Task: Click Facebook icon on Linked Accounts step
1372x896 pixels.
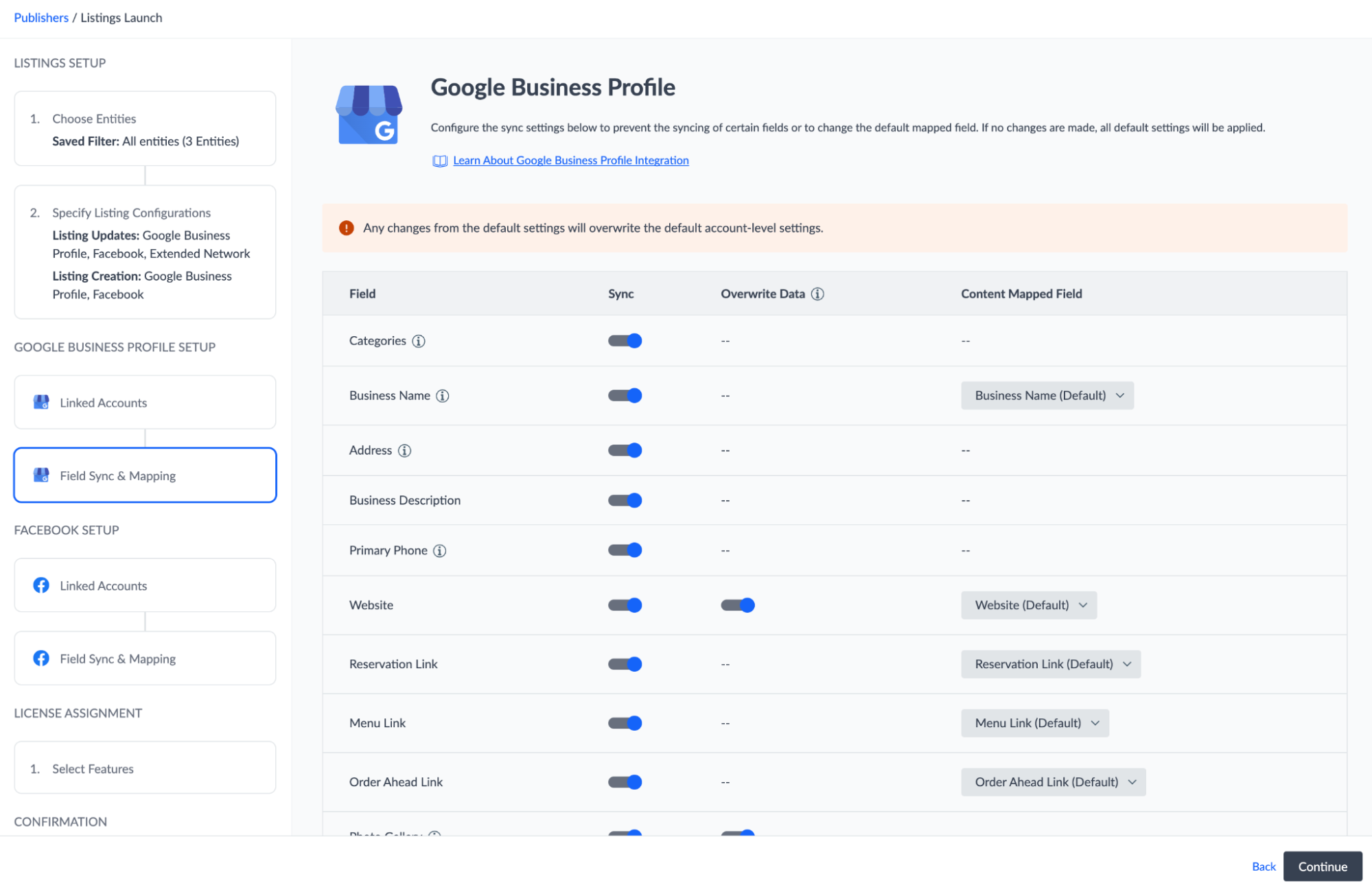Action: click(41, 585)
